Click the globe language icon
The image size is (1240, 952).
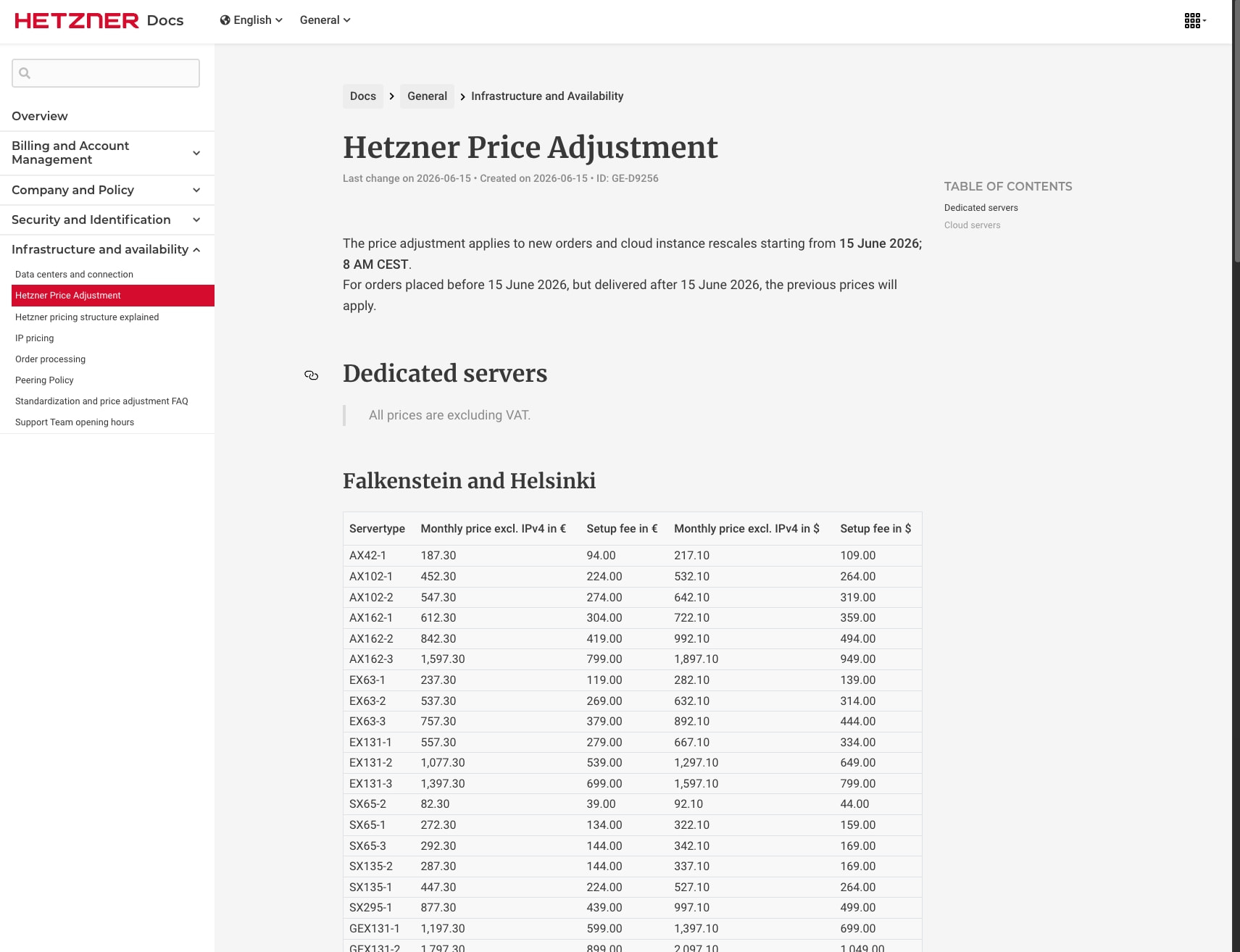(x=225, y=20)
